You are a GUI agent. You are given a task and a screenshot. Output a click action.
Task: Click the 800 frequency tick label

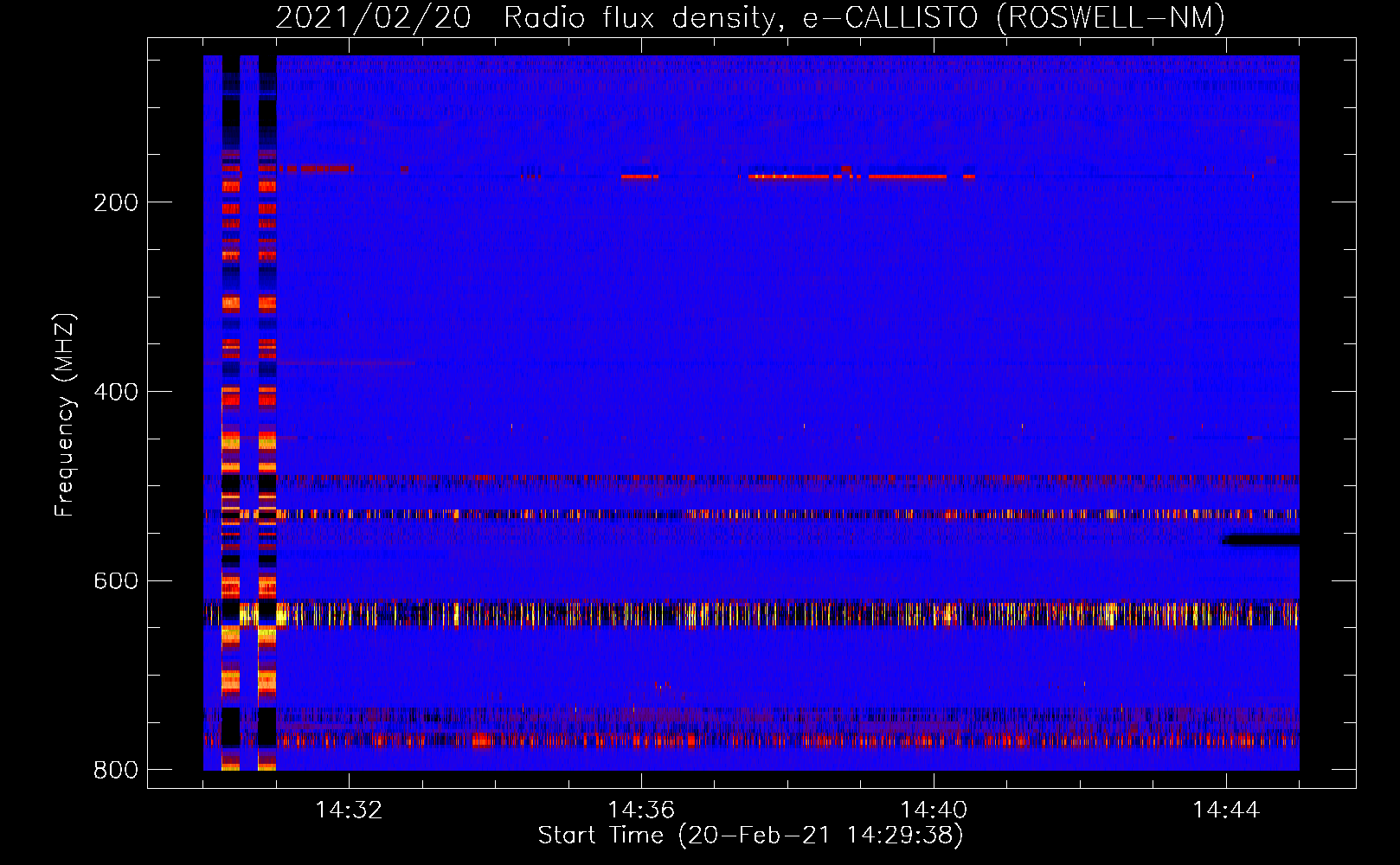pos(116,770)
